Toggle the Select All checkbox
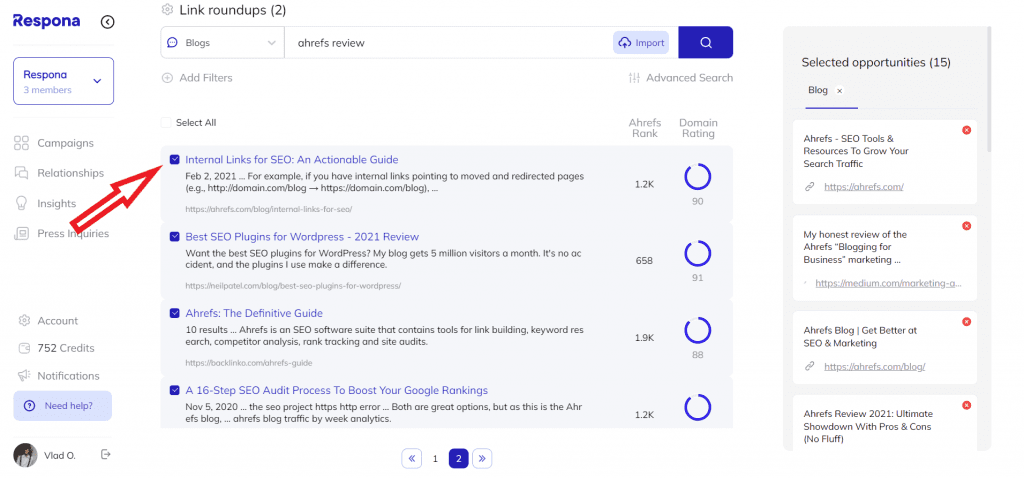Screen dimensions: 1024x478 pyautogui.click(x=166, y=122)
